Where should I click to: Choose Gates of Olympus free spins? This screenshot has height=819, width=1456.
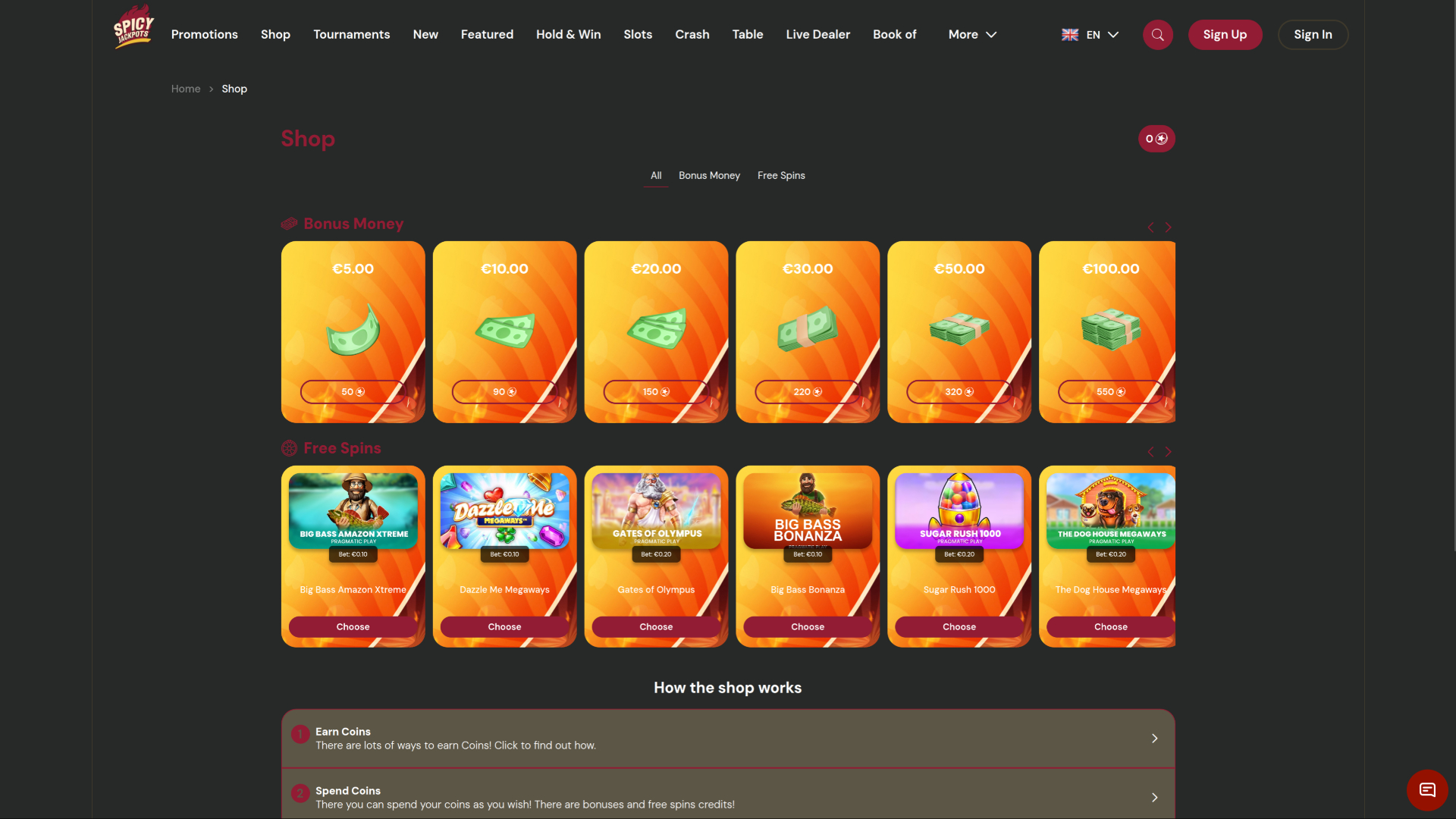tap(656, 627)
